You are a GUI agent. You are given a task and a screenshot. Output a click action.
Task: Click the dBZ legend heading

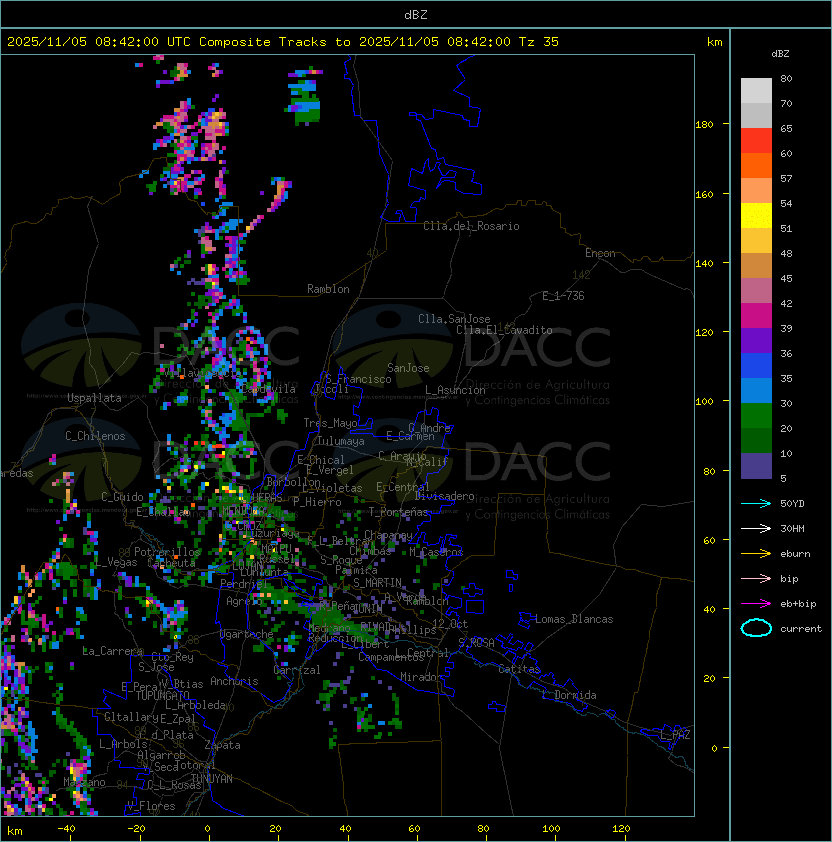pos(780,54)
